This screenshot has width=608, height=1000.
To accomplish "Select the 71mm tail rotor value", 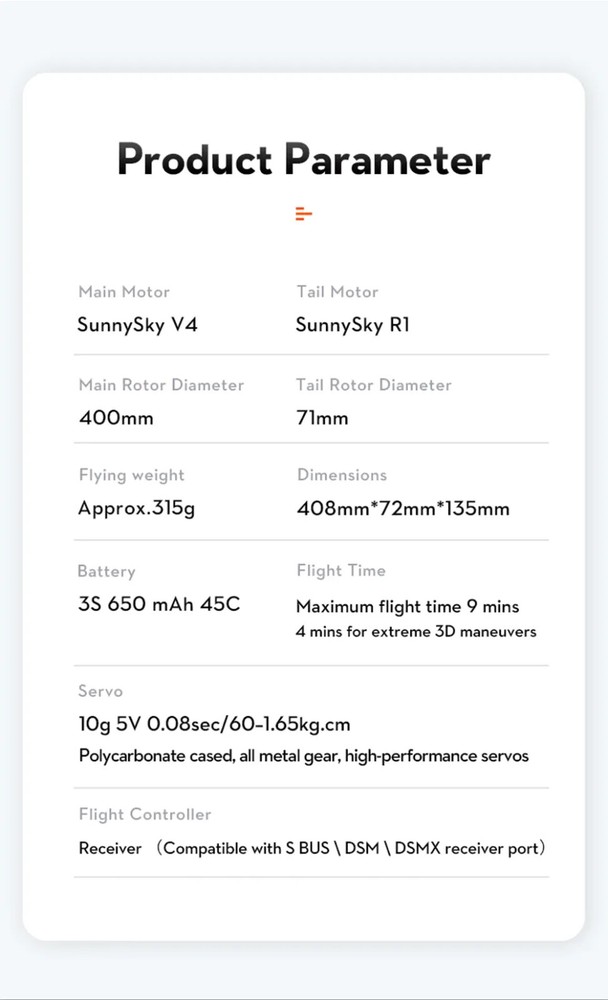I will coord(322,418).
